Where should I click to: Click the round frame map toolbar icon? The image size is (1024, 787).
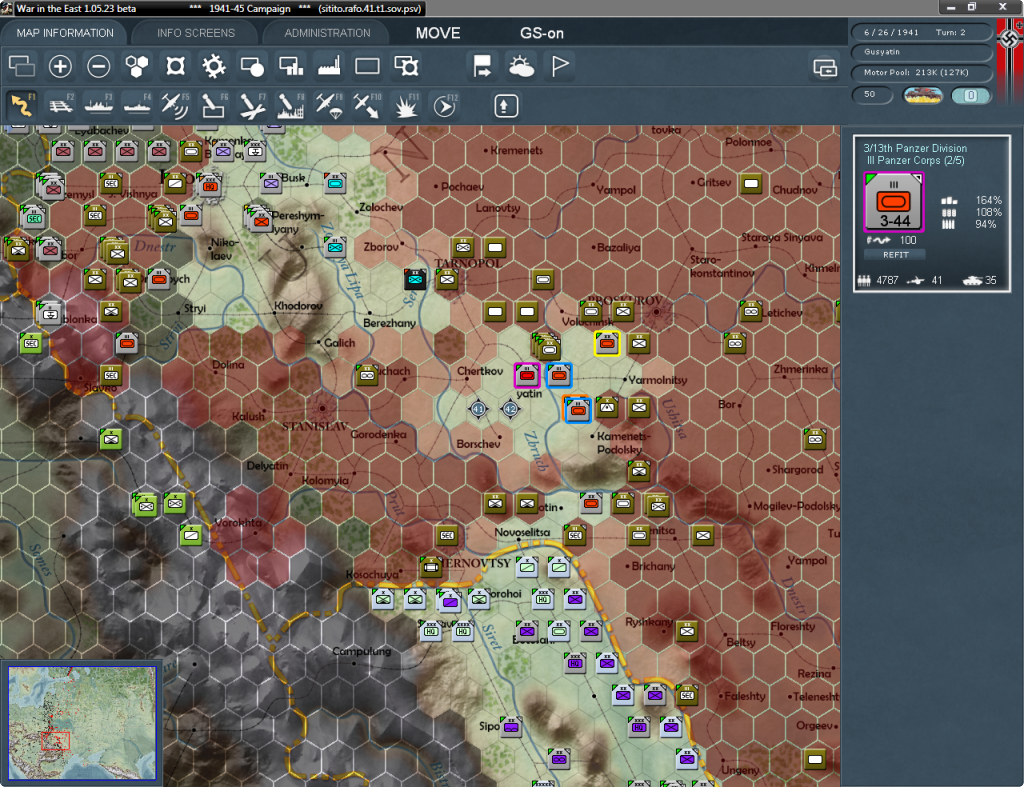point(175,66)
